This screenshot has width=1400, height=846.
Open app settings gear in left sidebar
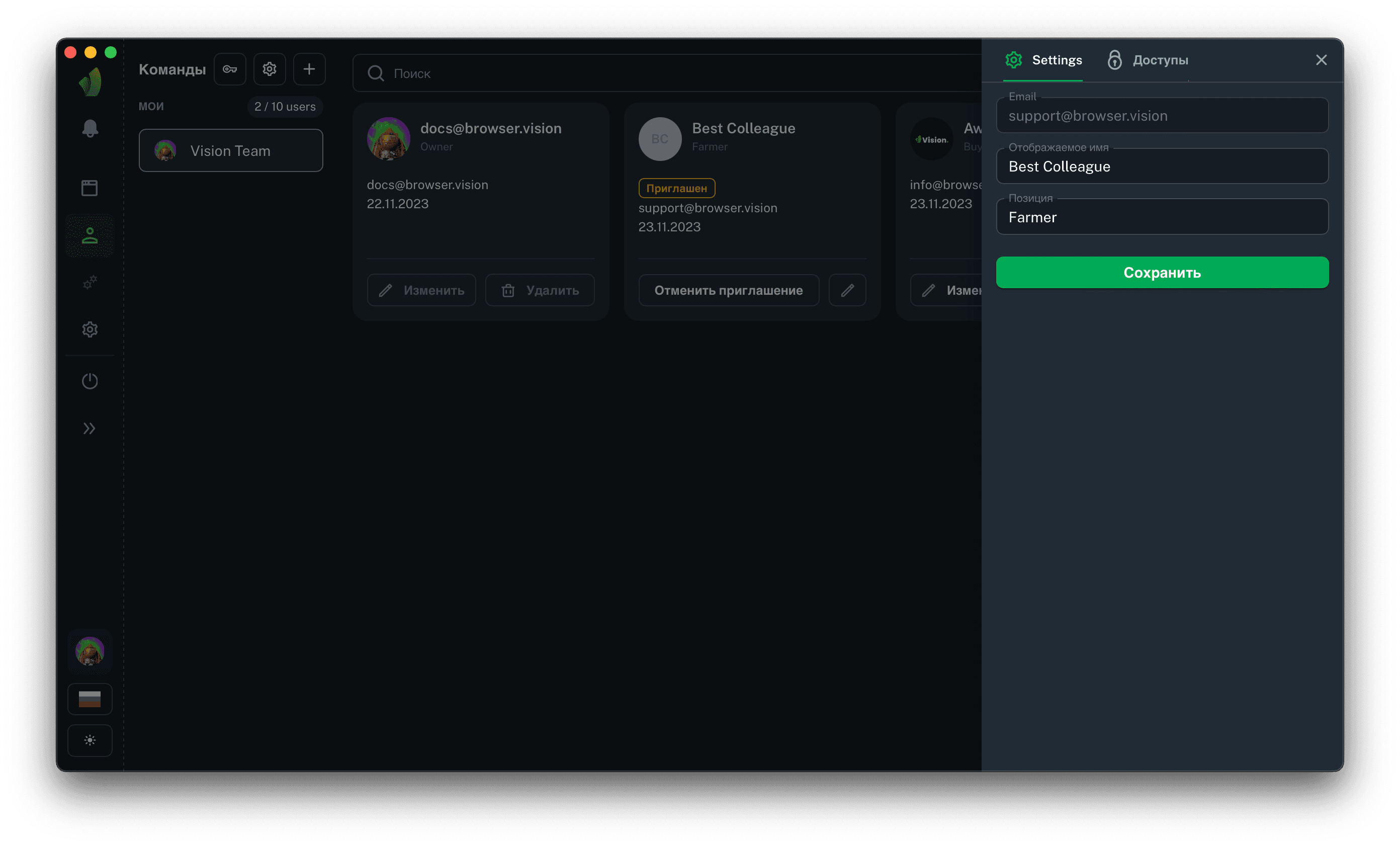click(x=90, y=329)
